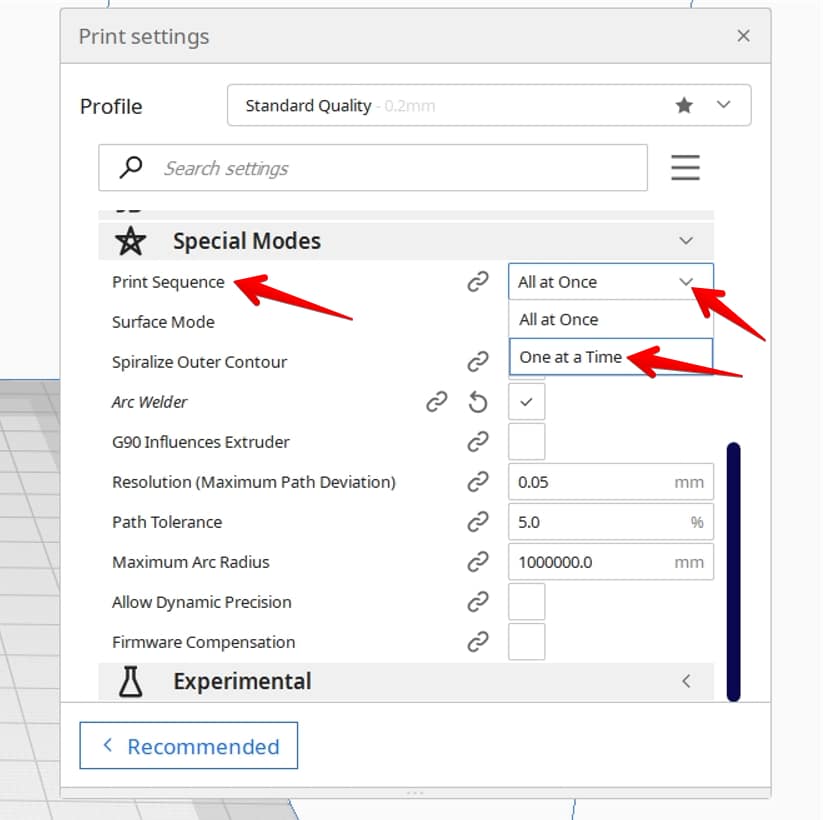Image resolution: width=823 pixels, height=820 pixels.
Task: Click the link icon next to Maximum Arc Radius
Action: click(477, 561)
